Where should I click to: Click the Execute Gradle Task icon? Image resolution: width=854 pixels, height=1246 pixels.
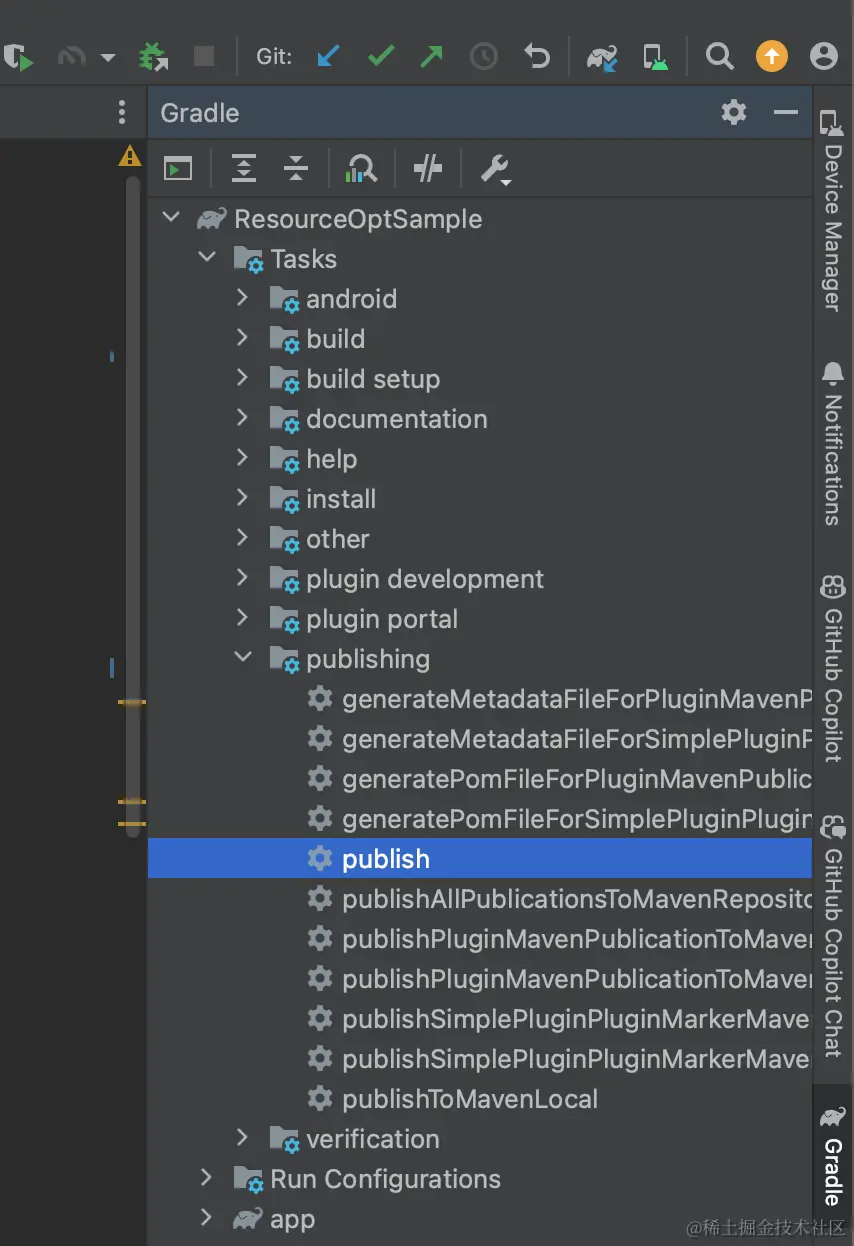pyautogui.click(x=178, y=169)
